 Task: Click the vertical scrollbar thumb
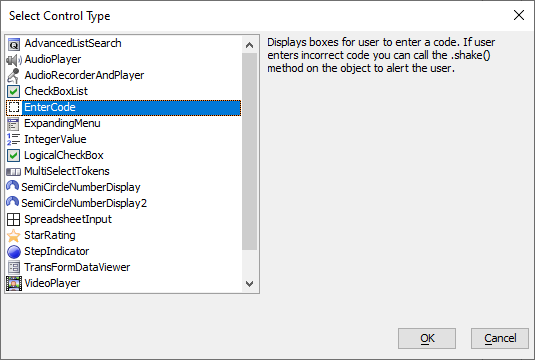(249, 152)
